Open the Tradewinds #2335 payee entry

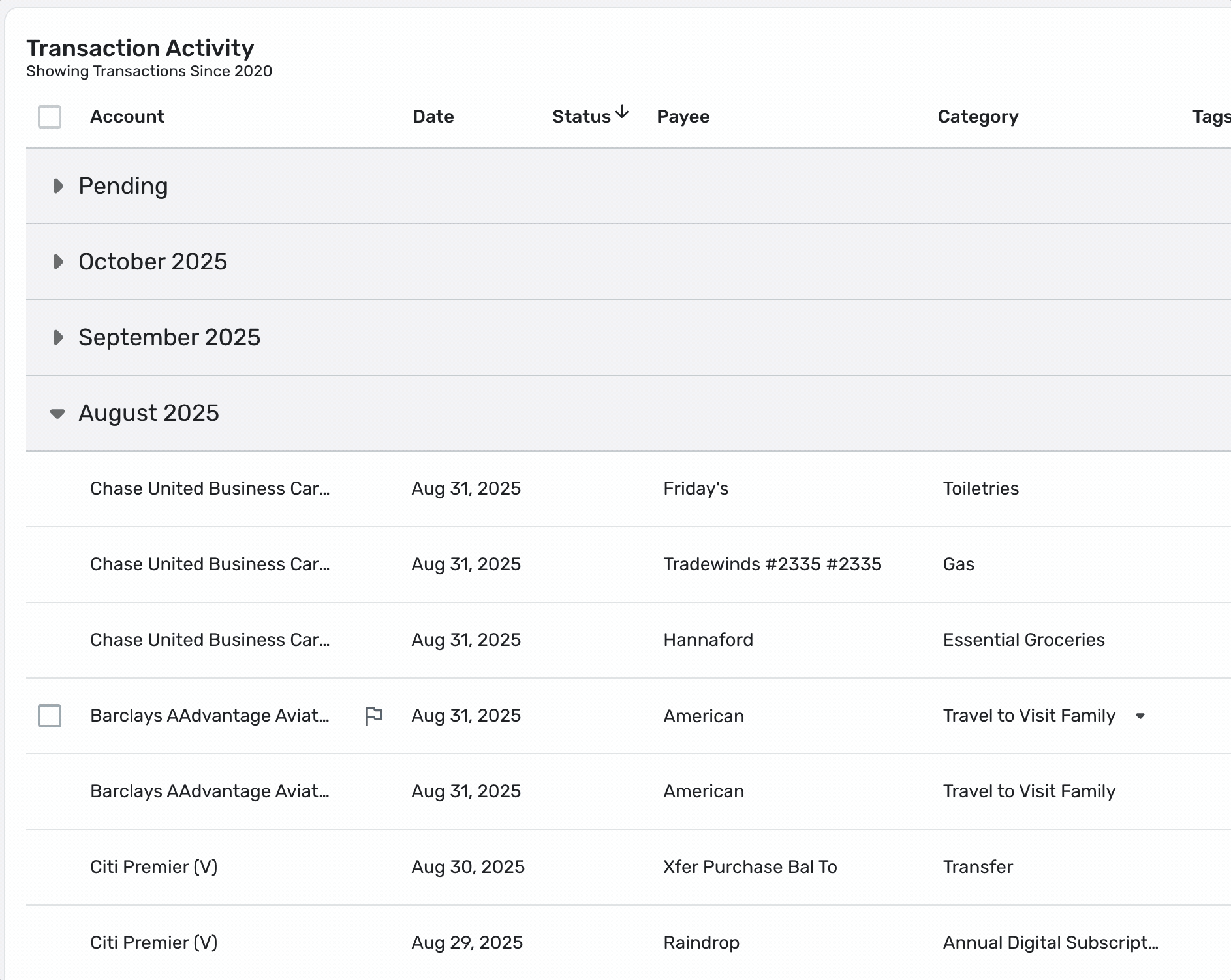pyautogui.click(x=772, y=564)
